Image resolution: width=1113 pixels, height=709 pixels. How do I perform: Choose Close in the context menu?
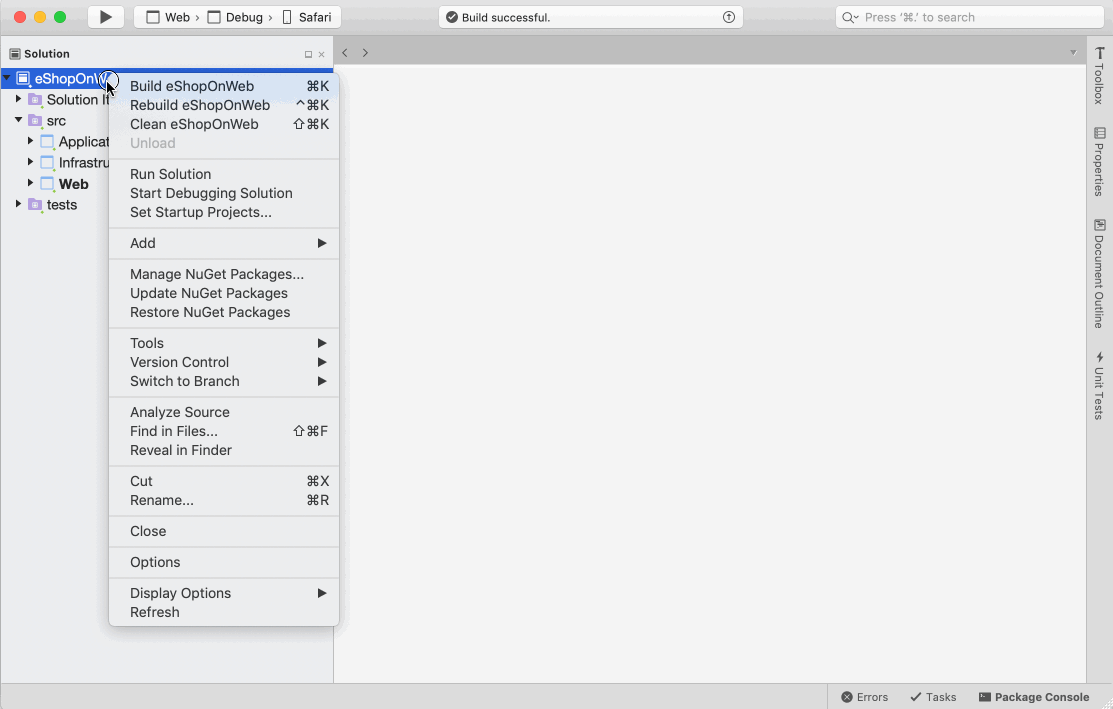click(x=224, y=531)
